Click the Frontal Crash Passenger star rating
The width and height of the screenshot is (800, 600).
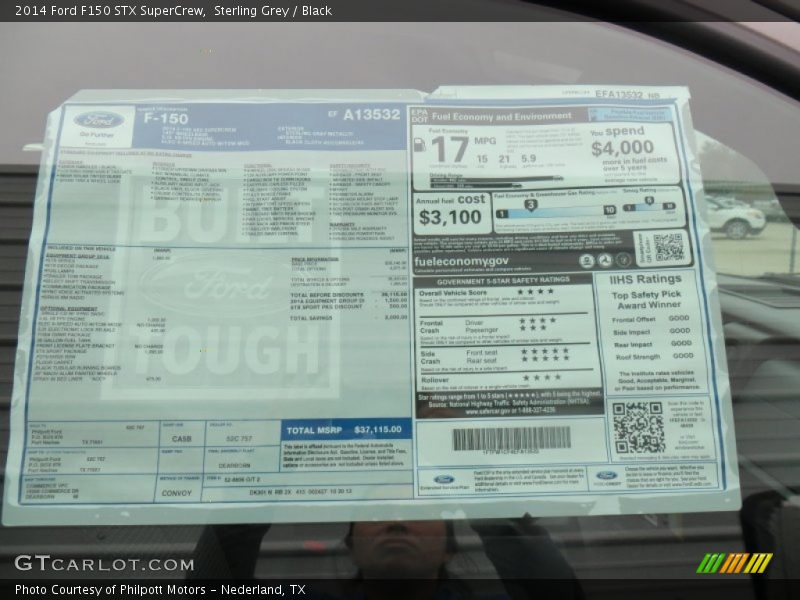pyautogui.click(x=533, y=328)
